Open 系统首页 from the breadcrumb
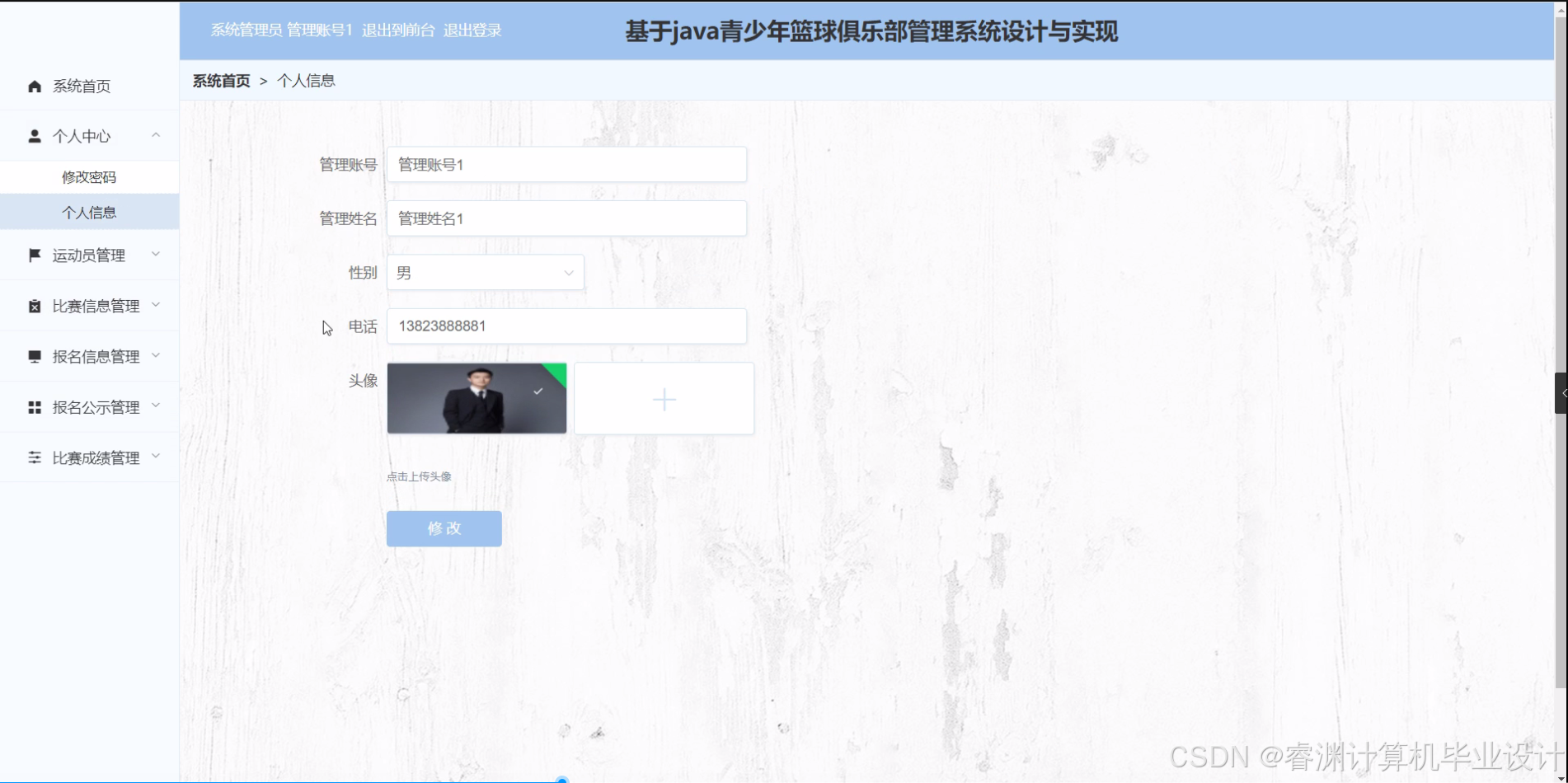 (221, 80)
